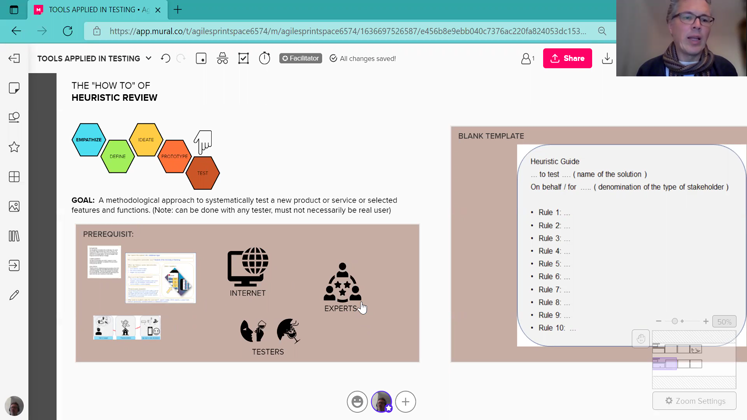Select the pointing hand icon above TEST

(x=203, y=142)
